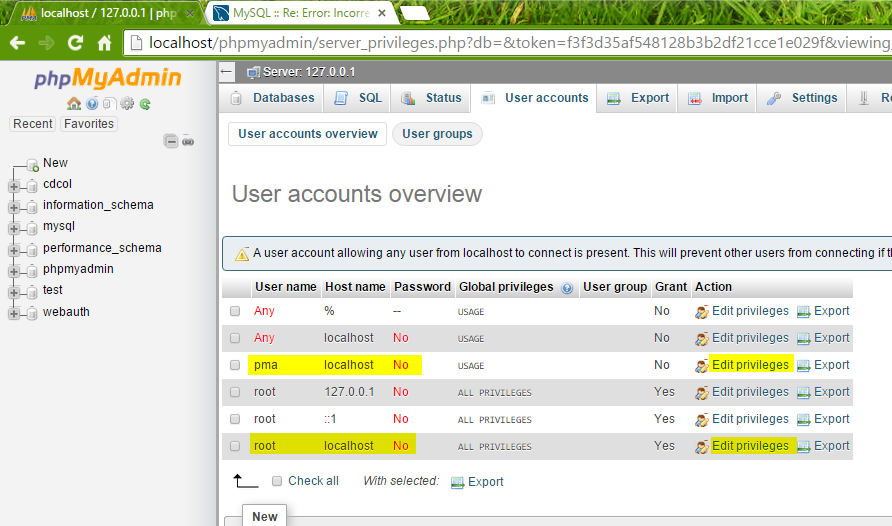Open the SQL tab

pyautogui.click(x=358, y=98)
